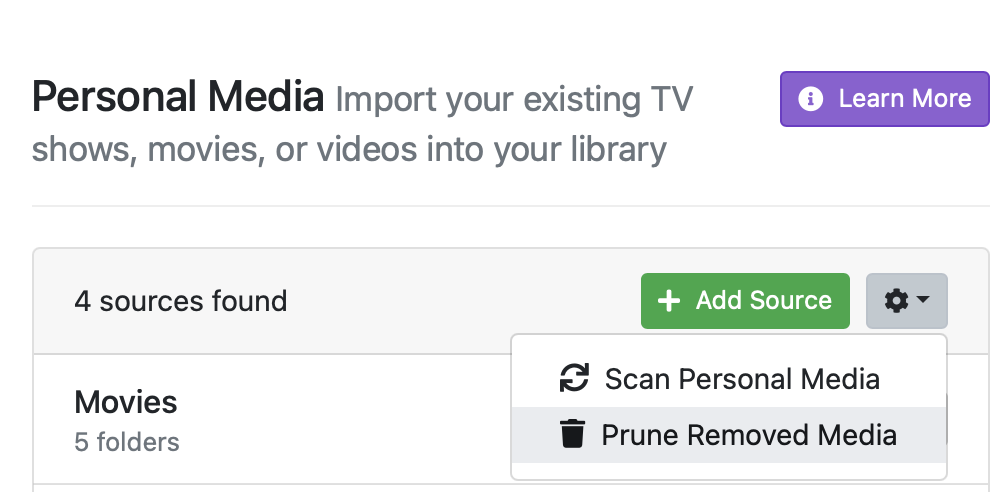Choose Prune Removed Media menu entry
This screenshot has width=1008, height=492.
[x=748, y=435]
